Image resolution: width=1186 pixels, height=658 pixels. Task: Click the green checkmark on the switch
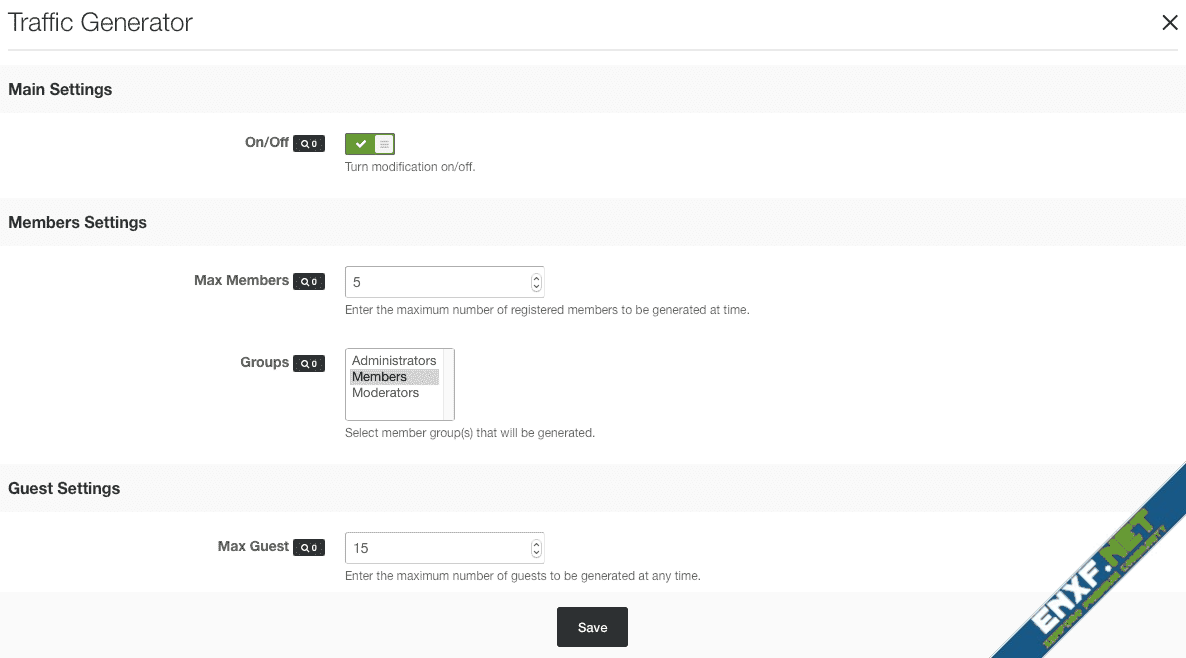[x=360, y=144]
